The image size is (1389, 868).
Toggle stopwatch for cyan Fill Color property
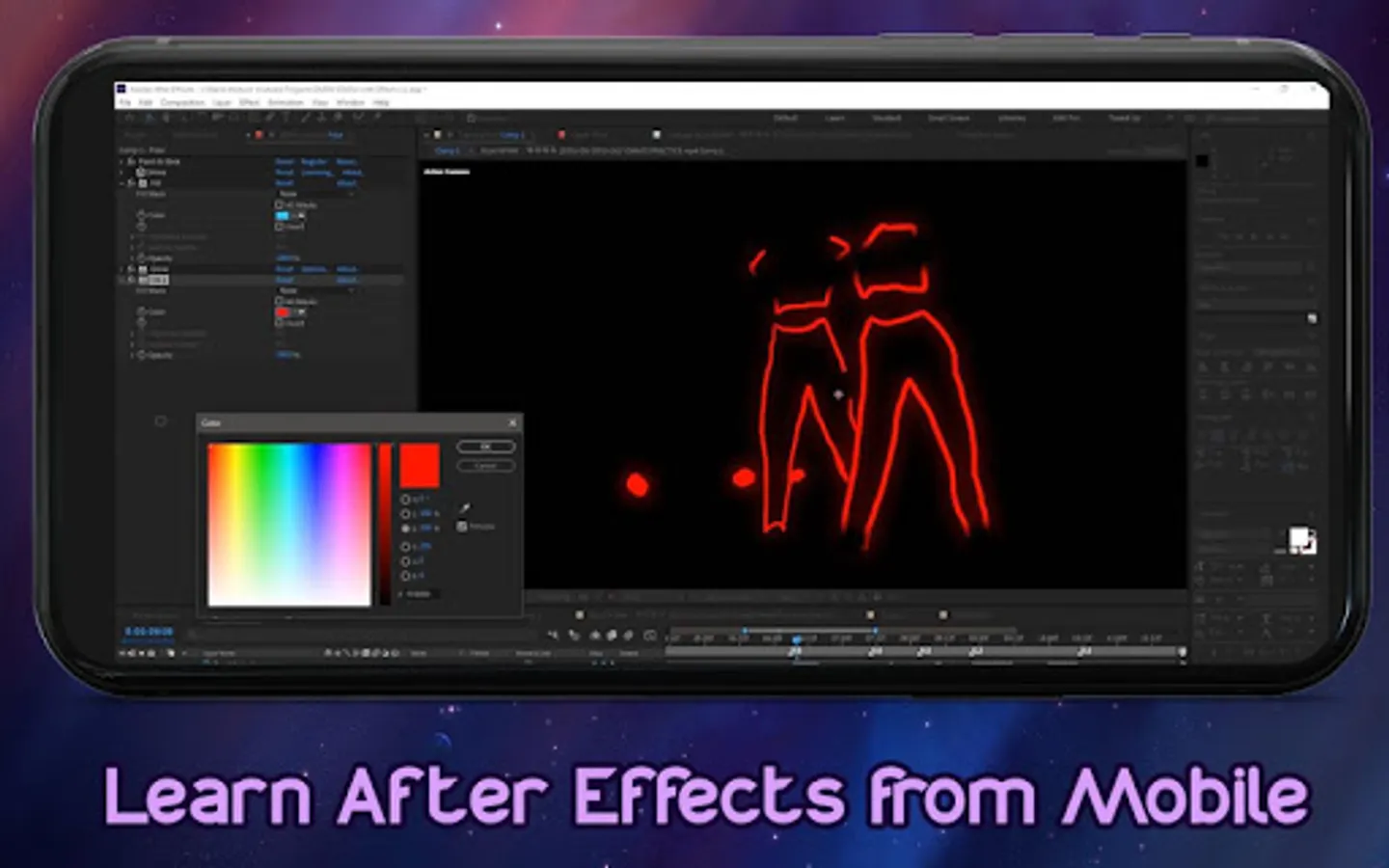pos(142,215)
